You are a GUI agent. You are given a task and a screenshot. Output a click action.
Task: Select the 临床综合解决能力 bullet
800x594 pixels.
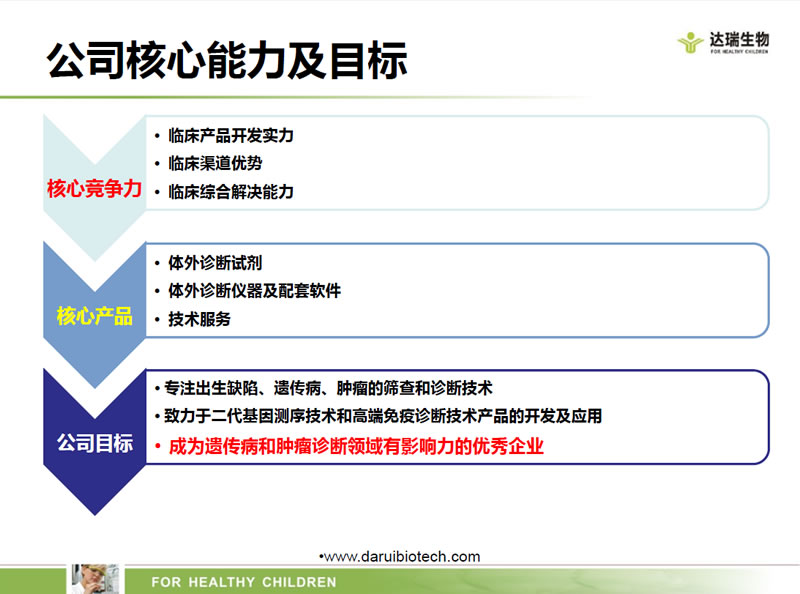230,191
